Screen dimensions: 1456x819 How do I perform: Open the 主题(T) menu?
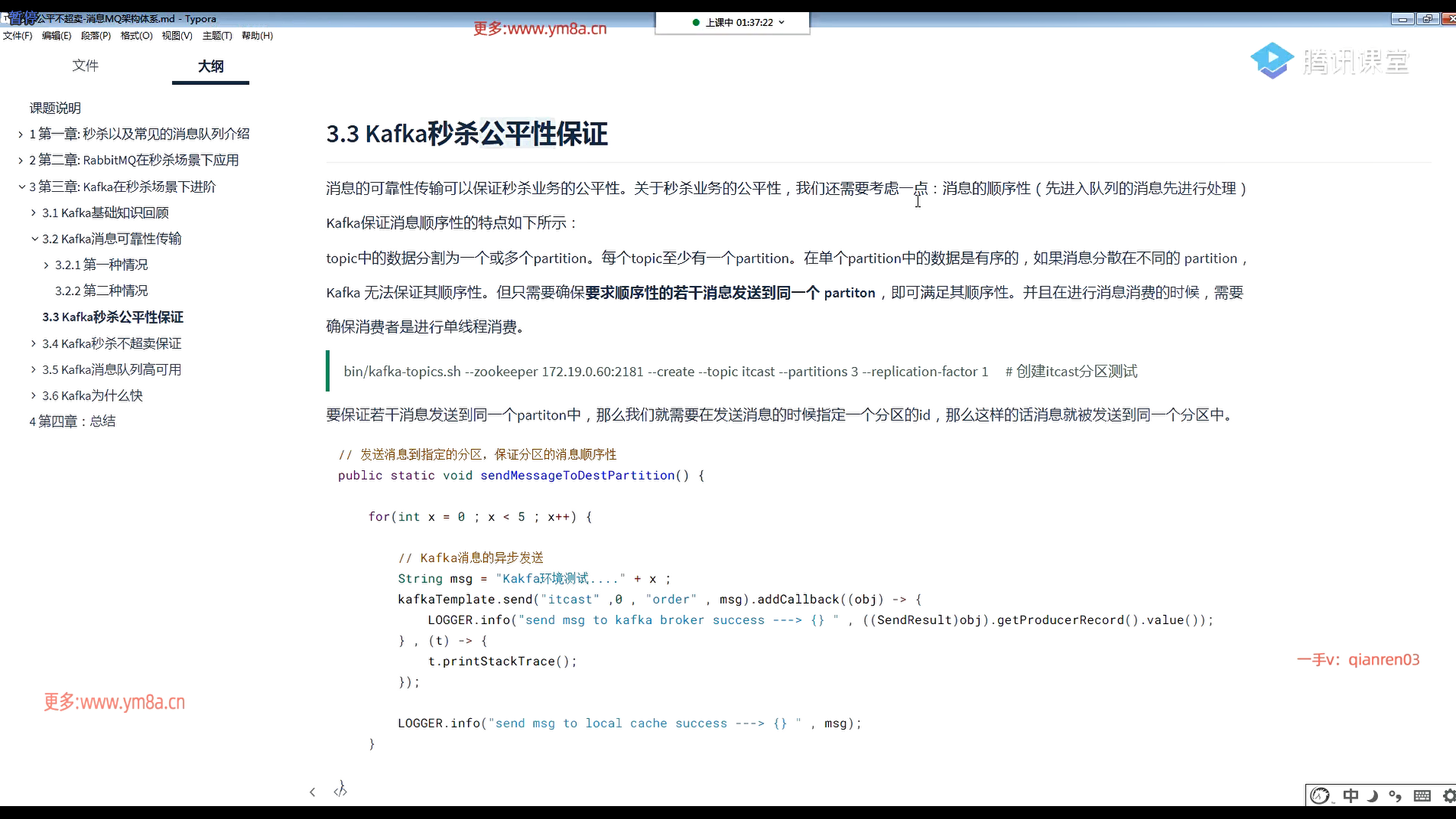point(217,36)
